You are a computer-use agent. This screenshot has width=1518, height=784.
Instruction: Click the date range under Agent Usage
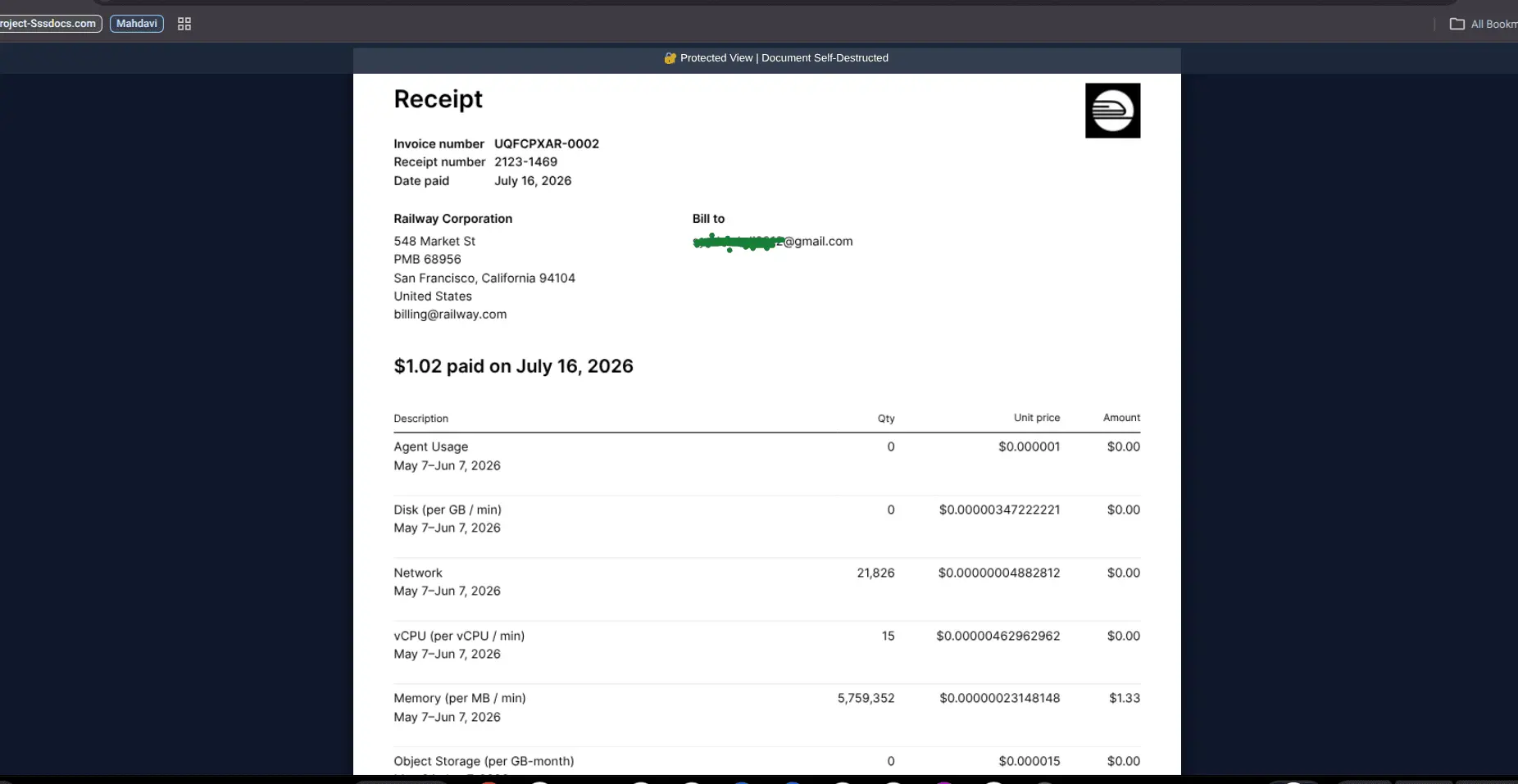tap(447, 466)
